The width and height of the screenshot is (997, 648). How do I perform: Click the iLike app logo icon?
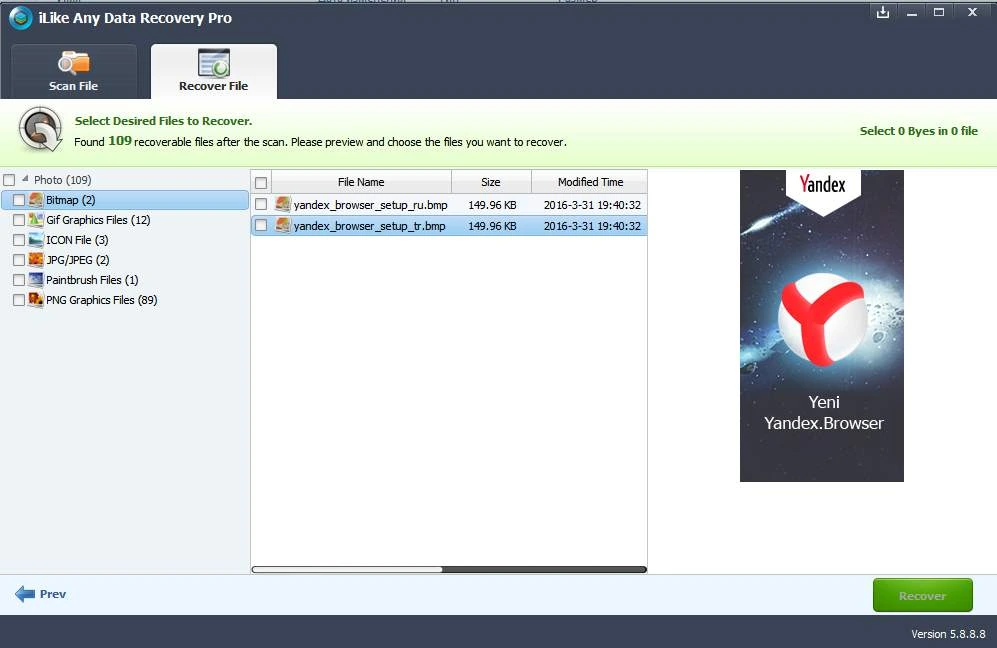pyautogui.click(x=20, y=18)
